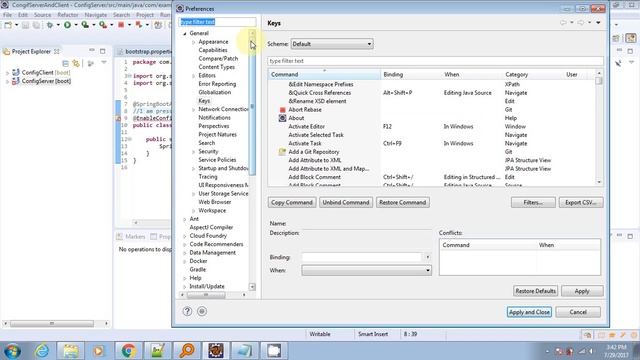
Task: Click the Apply and Close button
Action: [x=529, y=312]
